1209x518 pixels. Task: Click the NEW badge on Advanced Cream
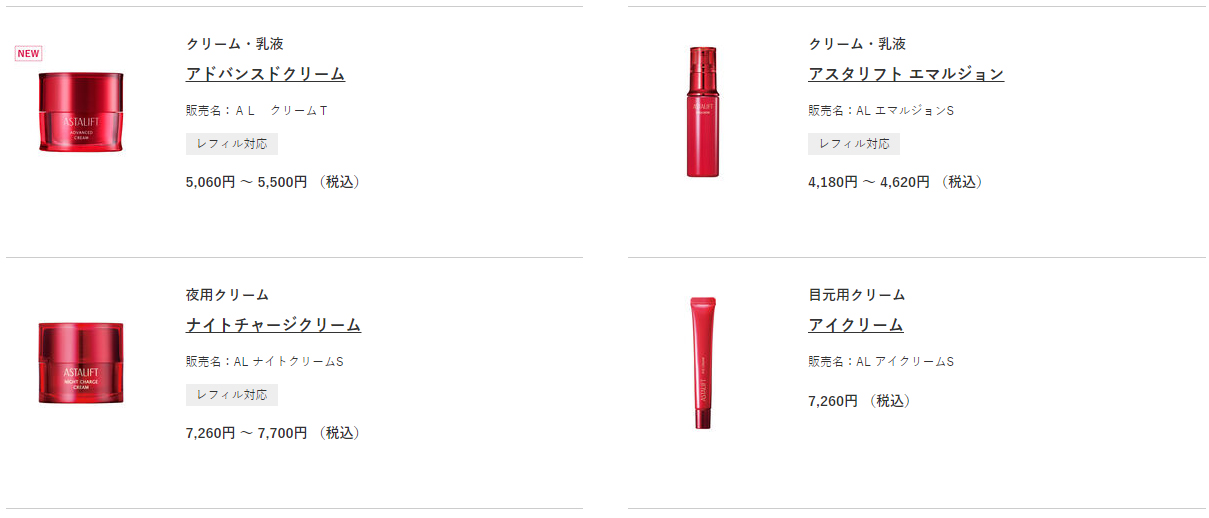point(28,53)
